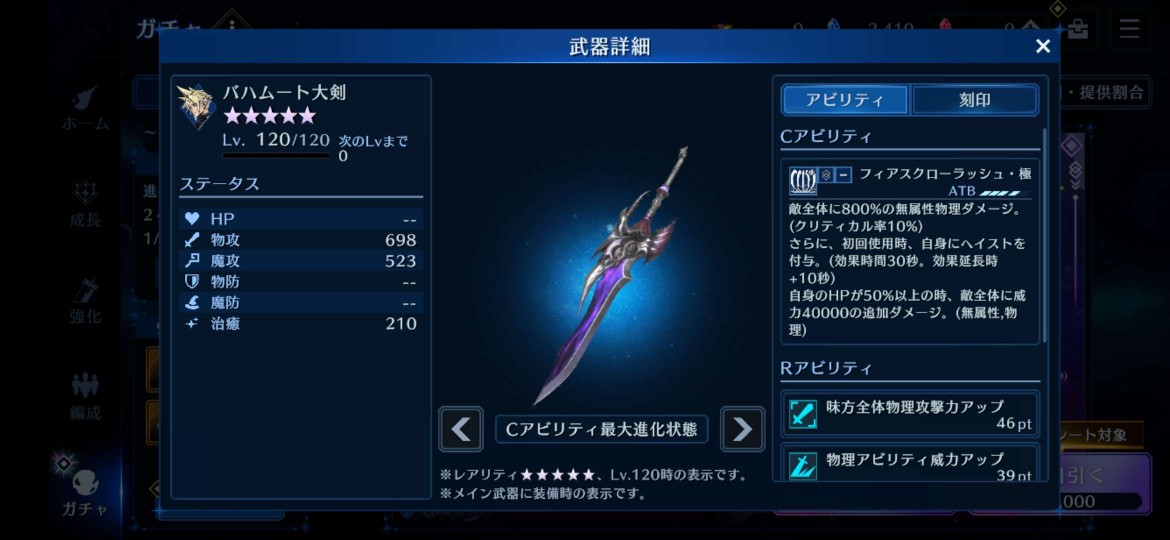
Task: Click the Bahamut greatsword image
Action: click(610, 274)
